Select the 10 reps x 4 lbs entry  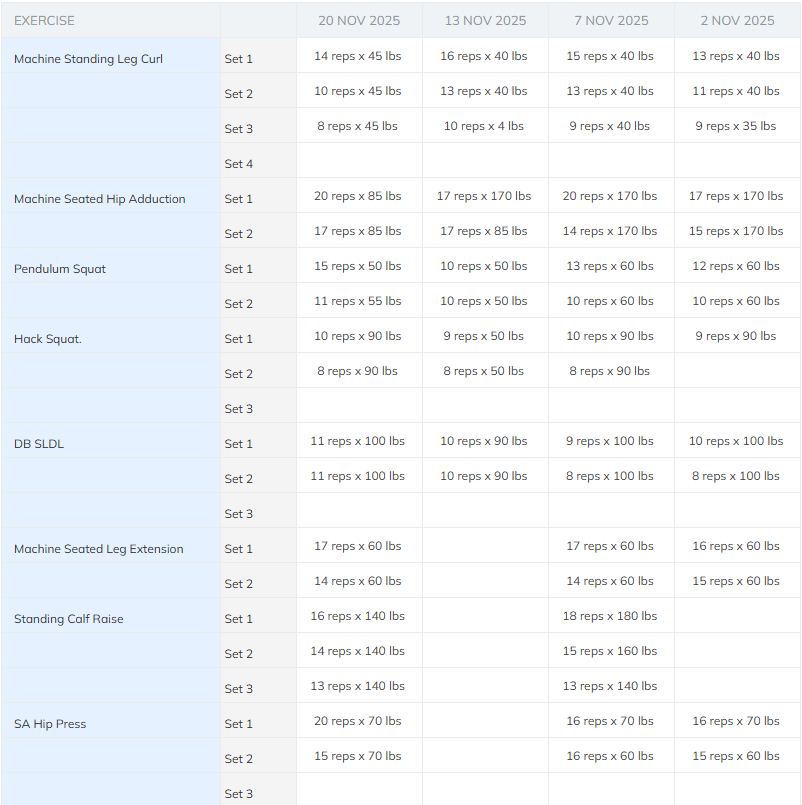click(484, 126)
